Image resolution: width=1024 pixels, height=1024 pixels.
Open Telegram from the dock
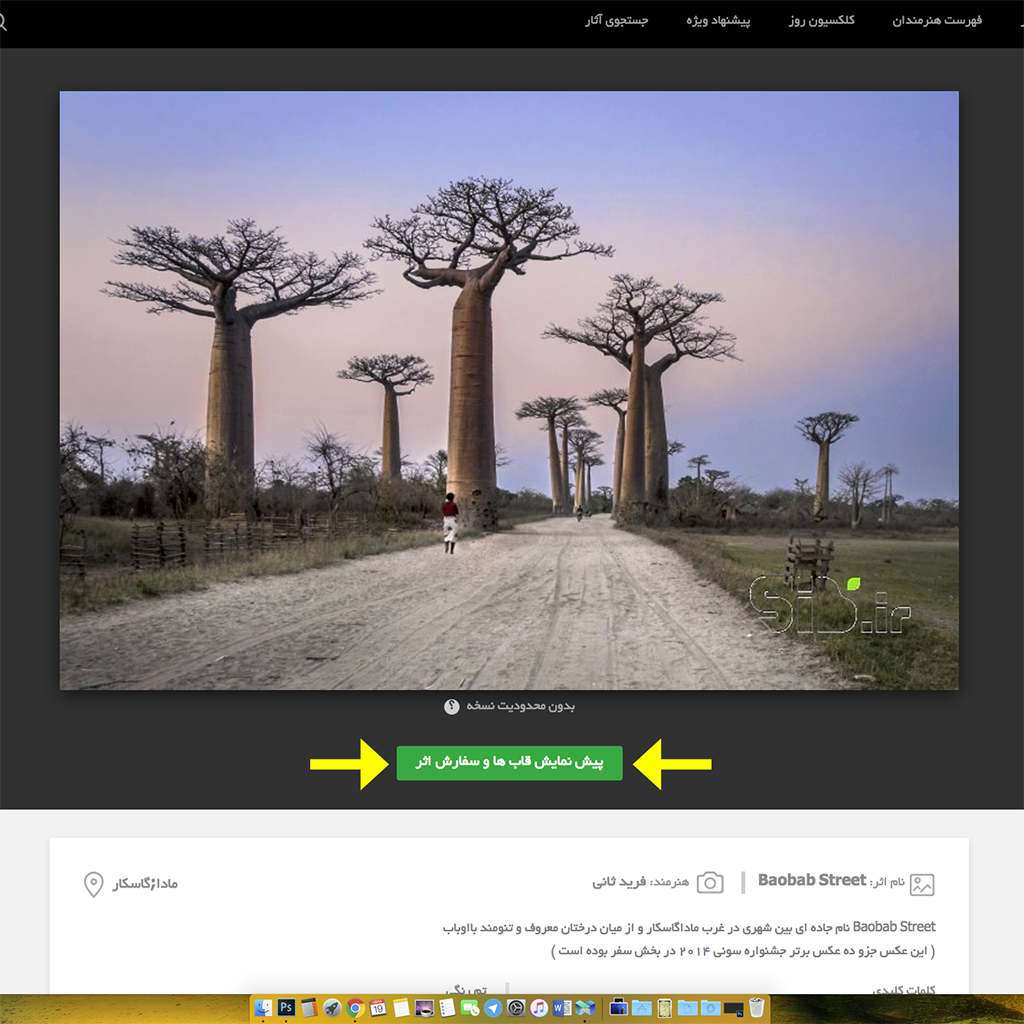pyautogui.click(x=493, y=1008)
